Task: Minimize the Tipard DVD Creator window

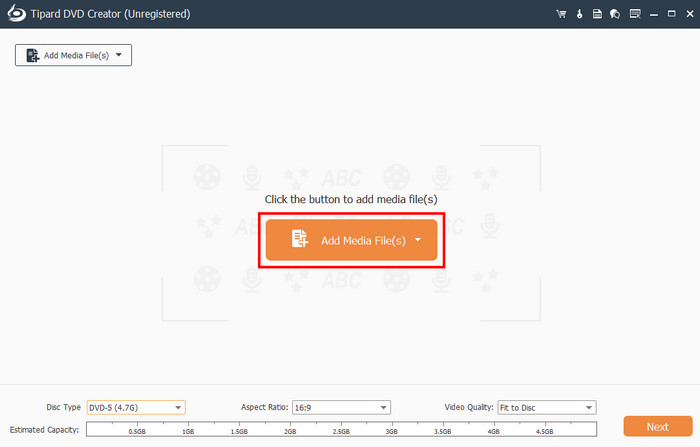Action: tap(654, 14)
